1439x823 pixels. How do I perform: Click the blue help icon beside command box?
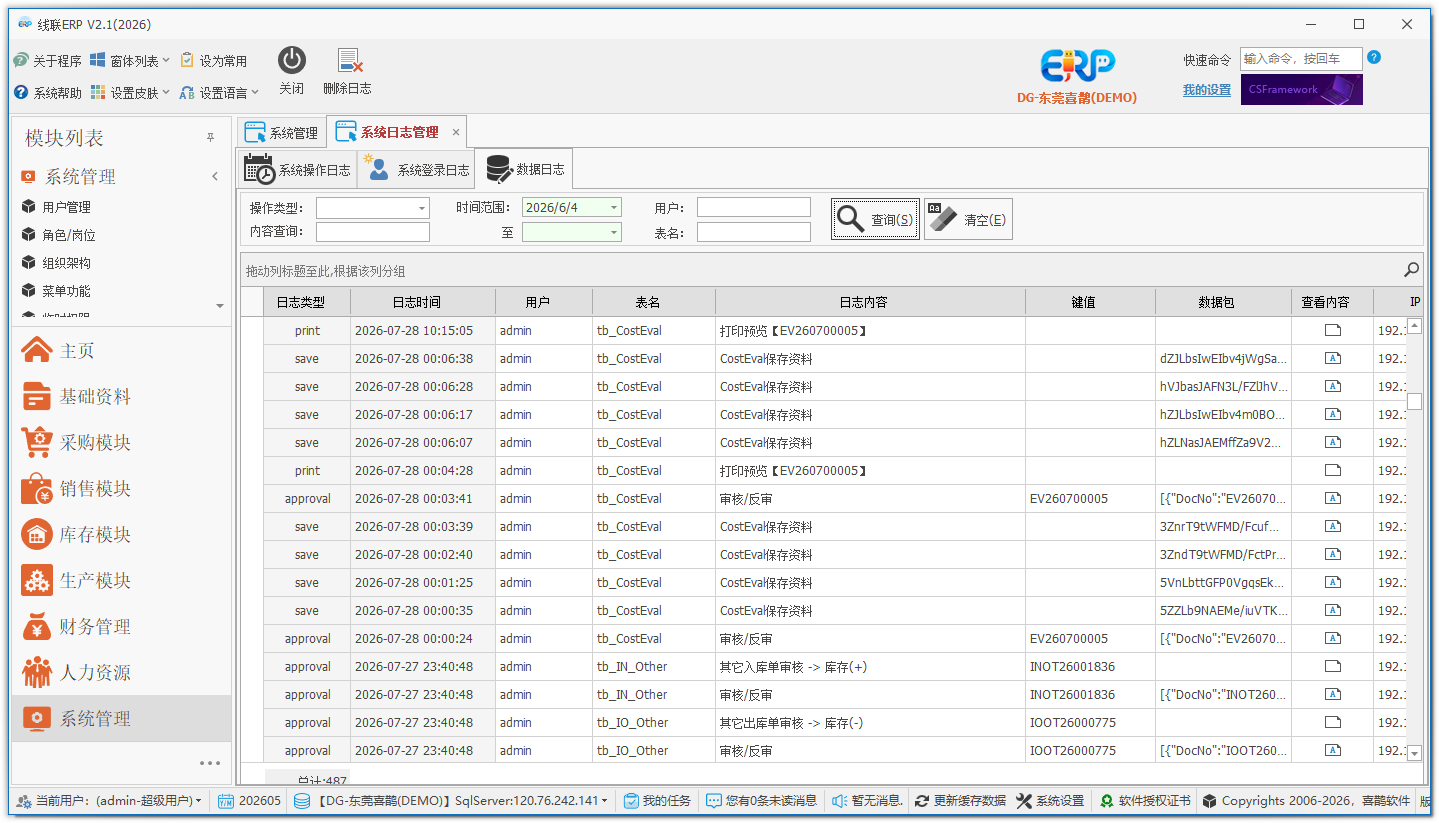tap(1374, 57)
